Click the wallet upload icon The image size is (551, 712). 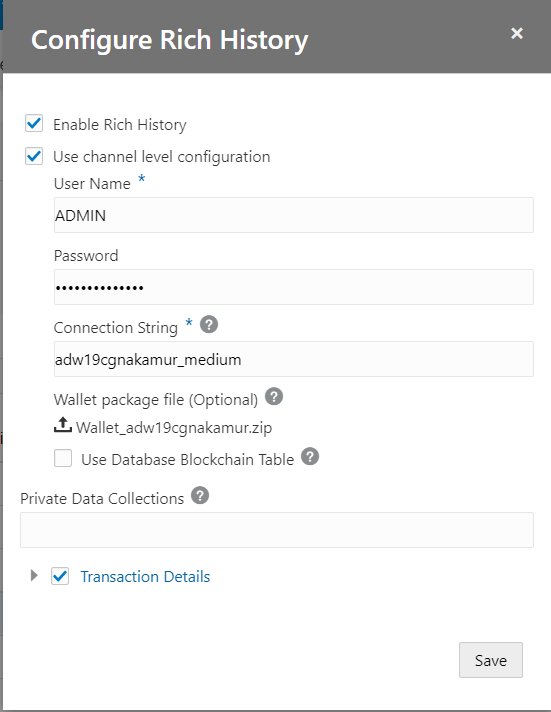(63, 425)
